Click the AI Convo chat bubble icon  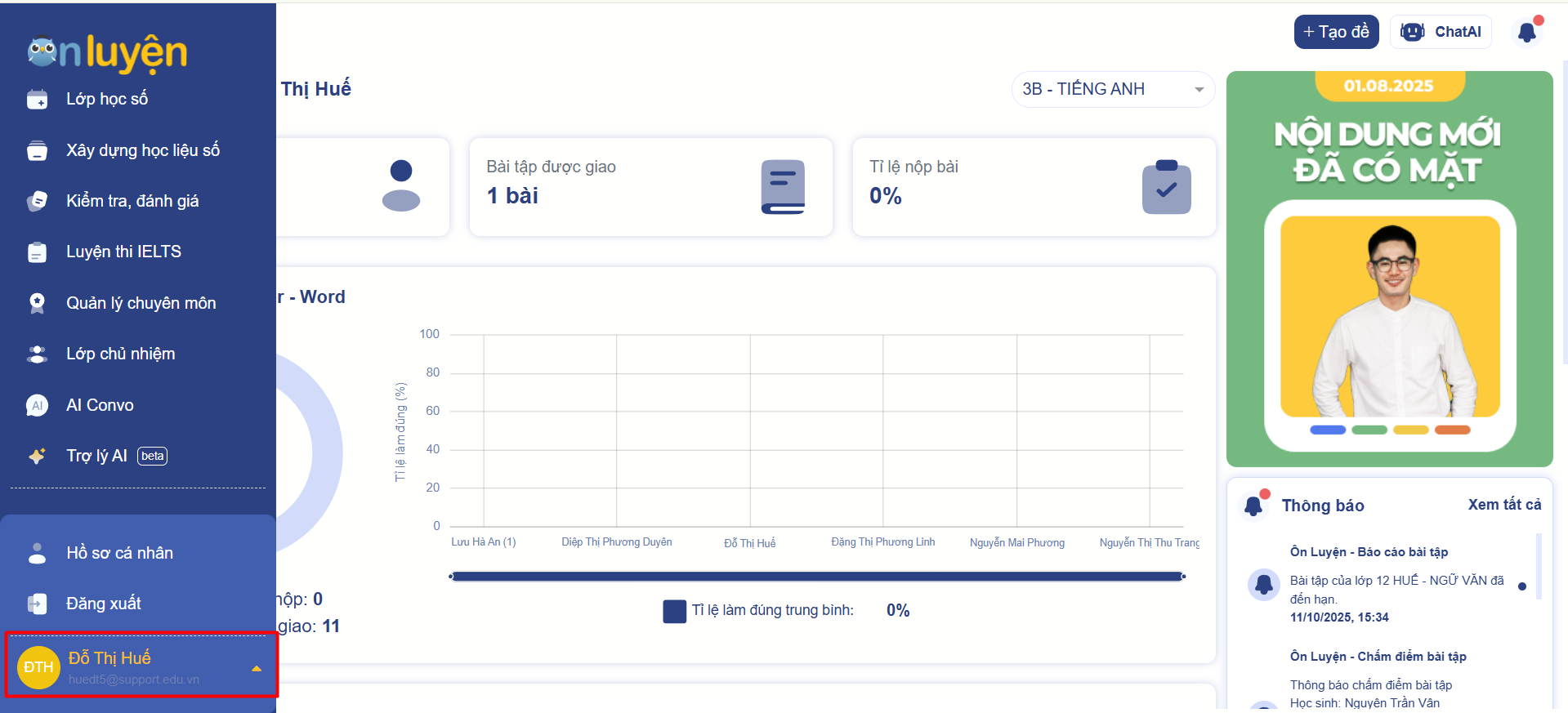[x=37, y=405]
